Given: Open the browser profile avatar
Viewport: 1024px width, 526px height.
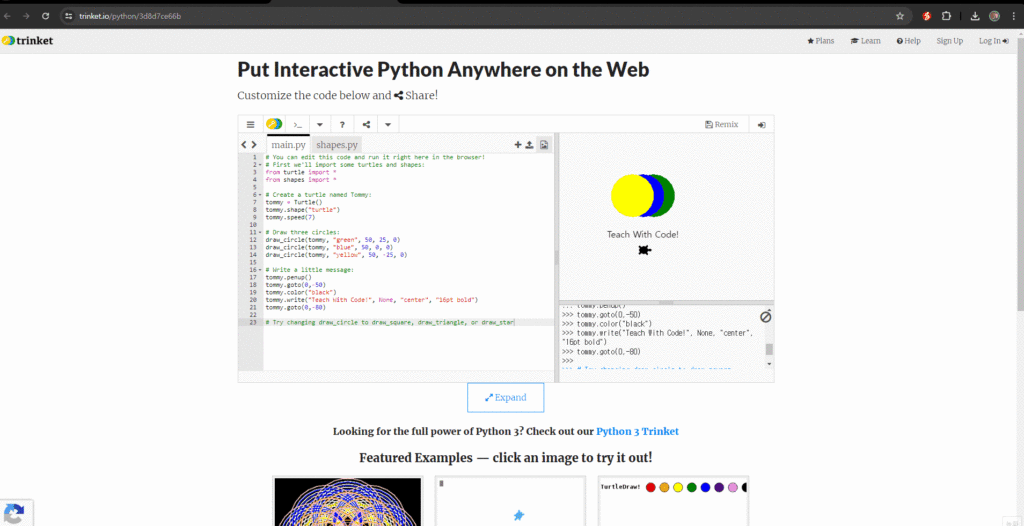Looking at the screenshot, I should pyautogui.click(x=994, y=16).
